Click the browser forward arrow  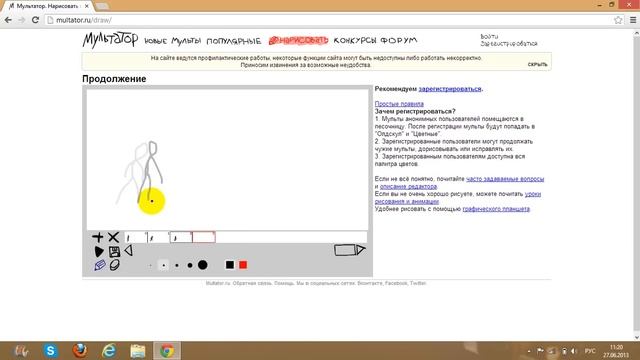click(x=22, y=20)
